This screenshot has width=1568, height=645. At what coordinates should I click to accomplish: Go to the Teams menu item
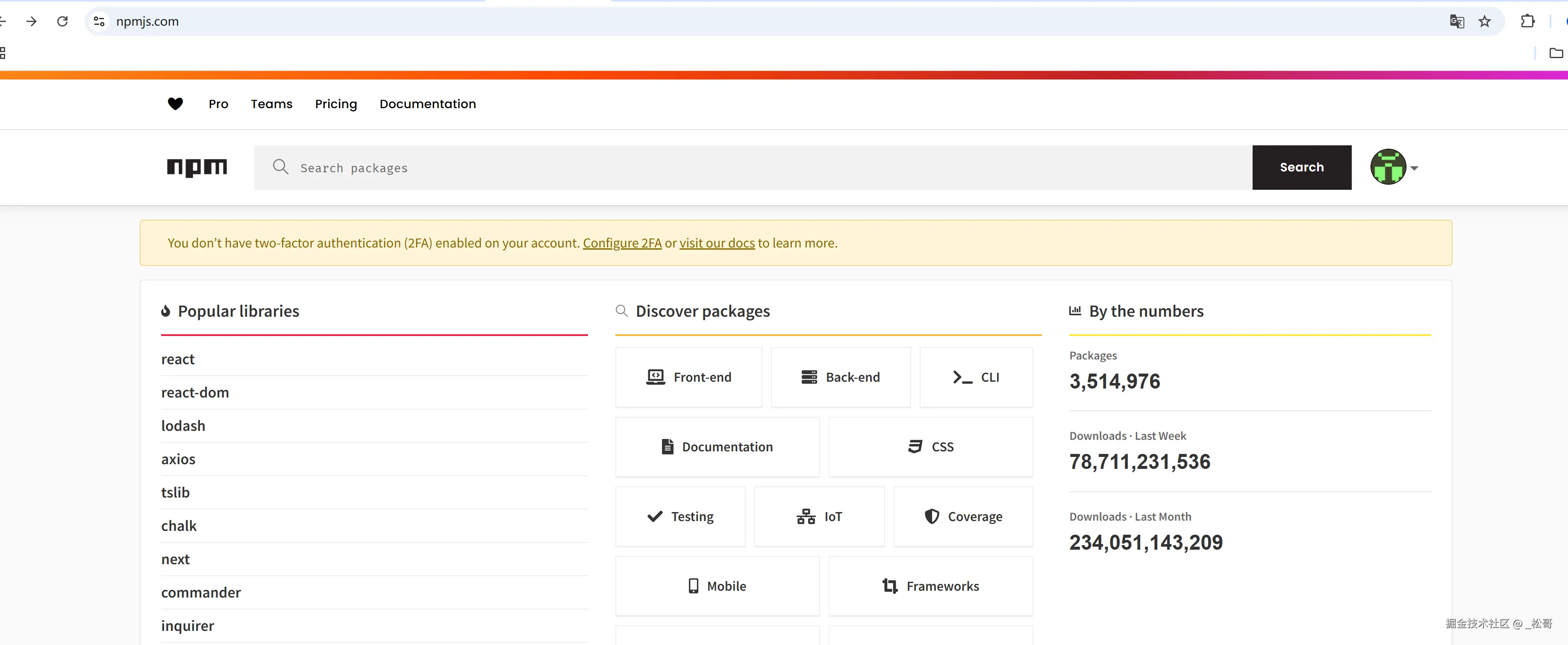pos(271,104)
